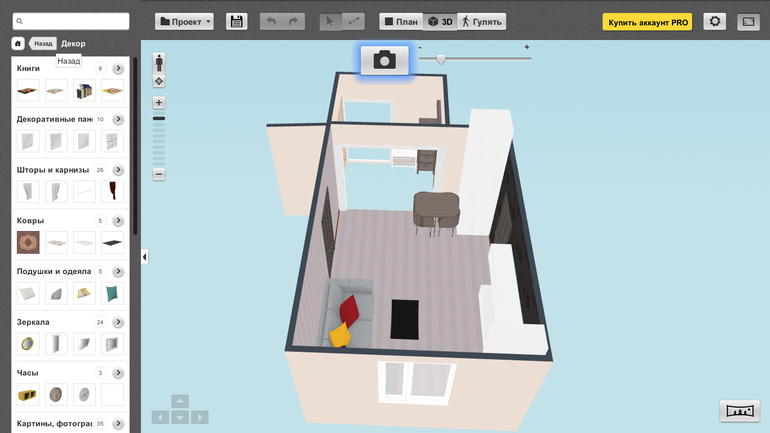Switch to План view mode

point(400,21)
